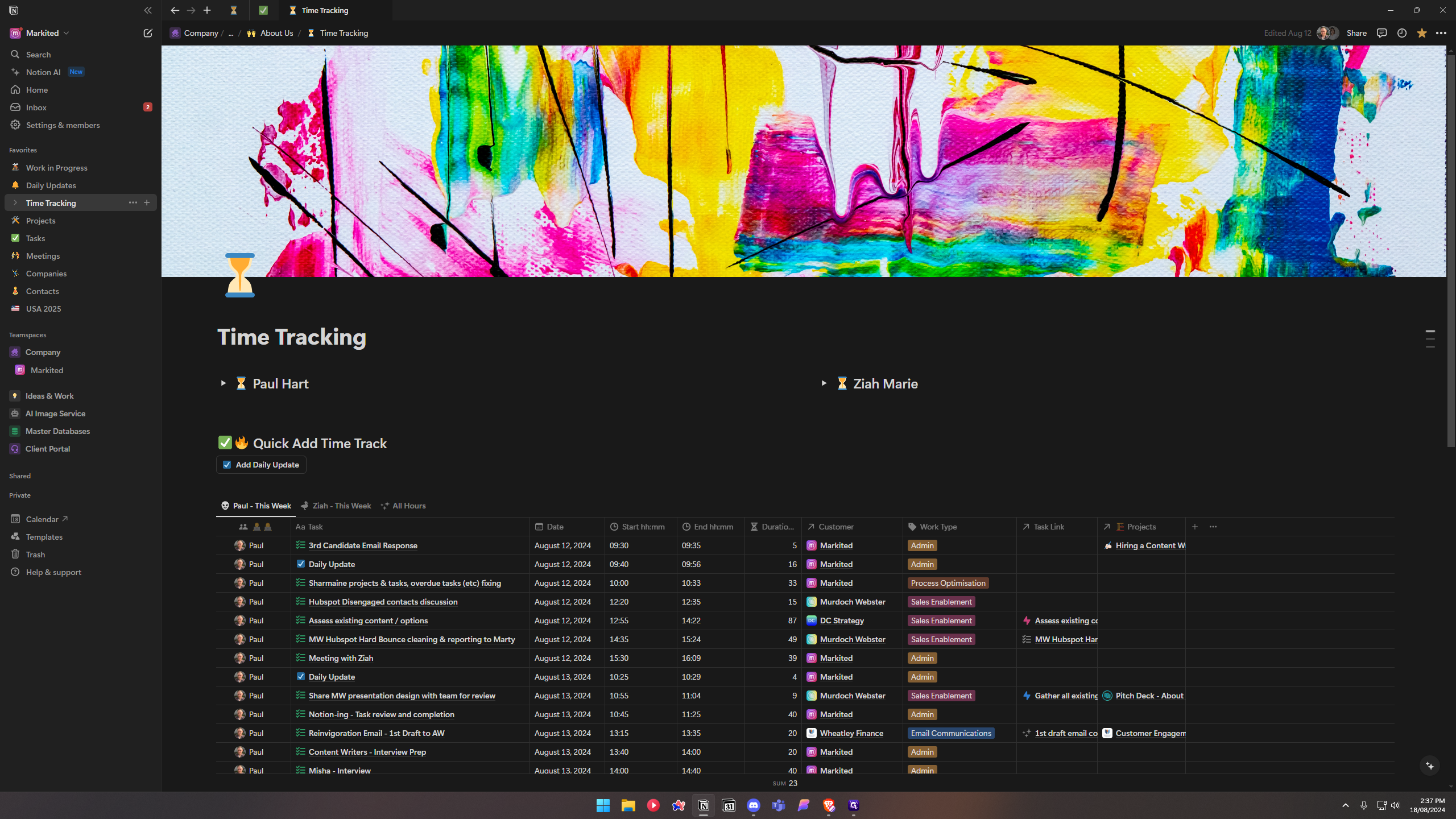Toggle the Add Daily Update checkbox button

point(261,465)
